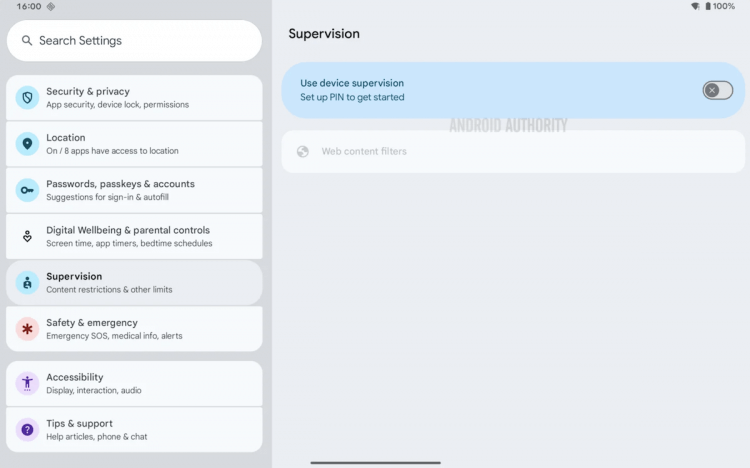Open Web content filters option
Screen dimensions: 750x468
(513, 152)
